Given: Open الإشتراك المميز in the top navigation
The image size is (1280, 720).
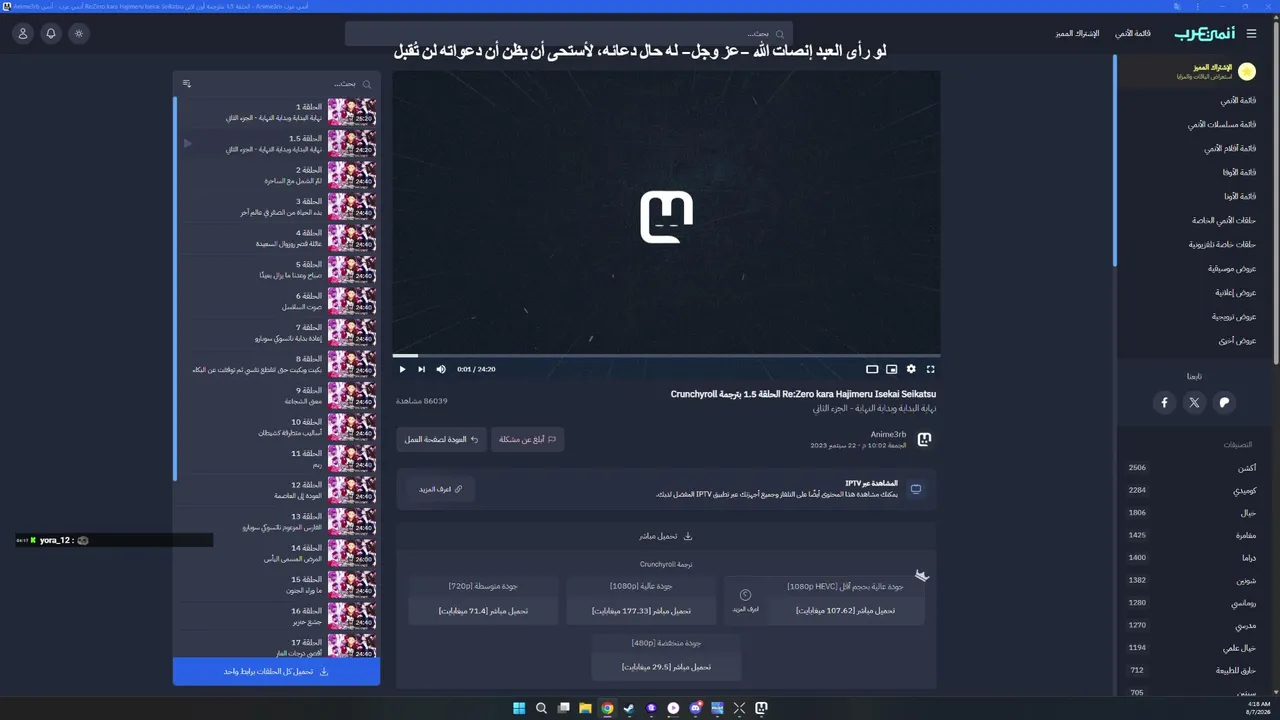Looking at the screenshot, I should point(1077,33).
